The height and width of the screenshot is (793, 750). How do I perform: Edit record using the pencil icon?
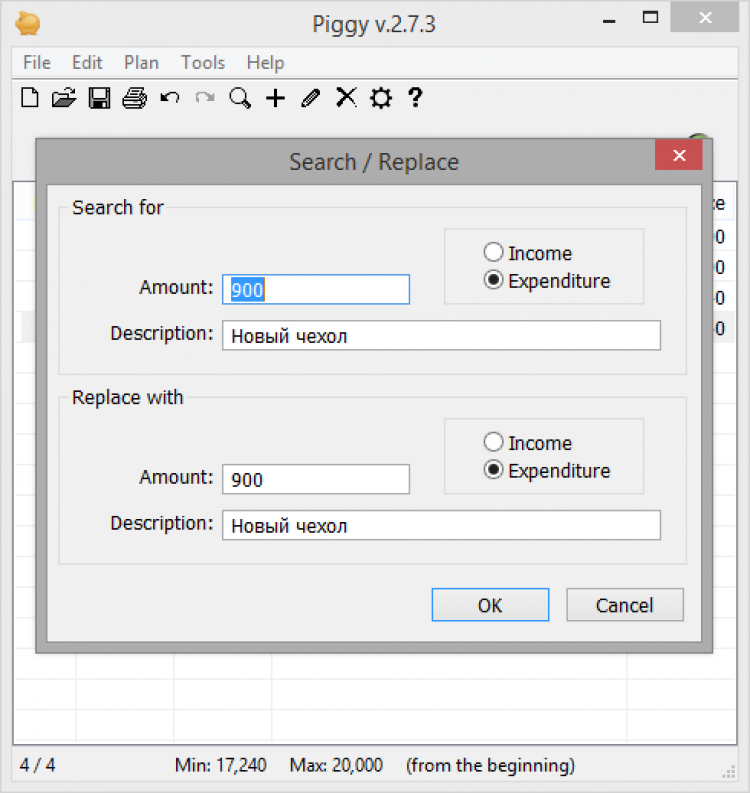(x=311, y=98)
